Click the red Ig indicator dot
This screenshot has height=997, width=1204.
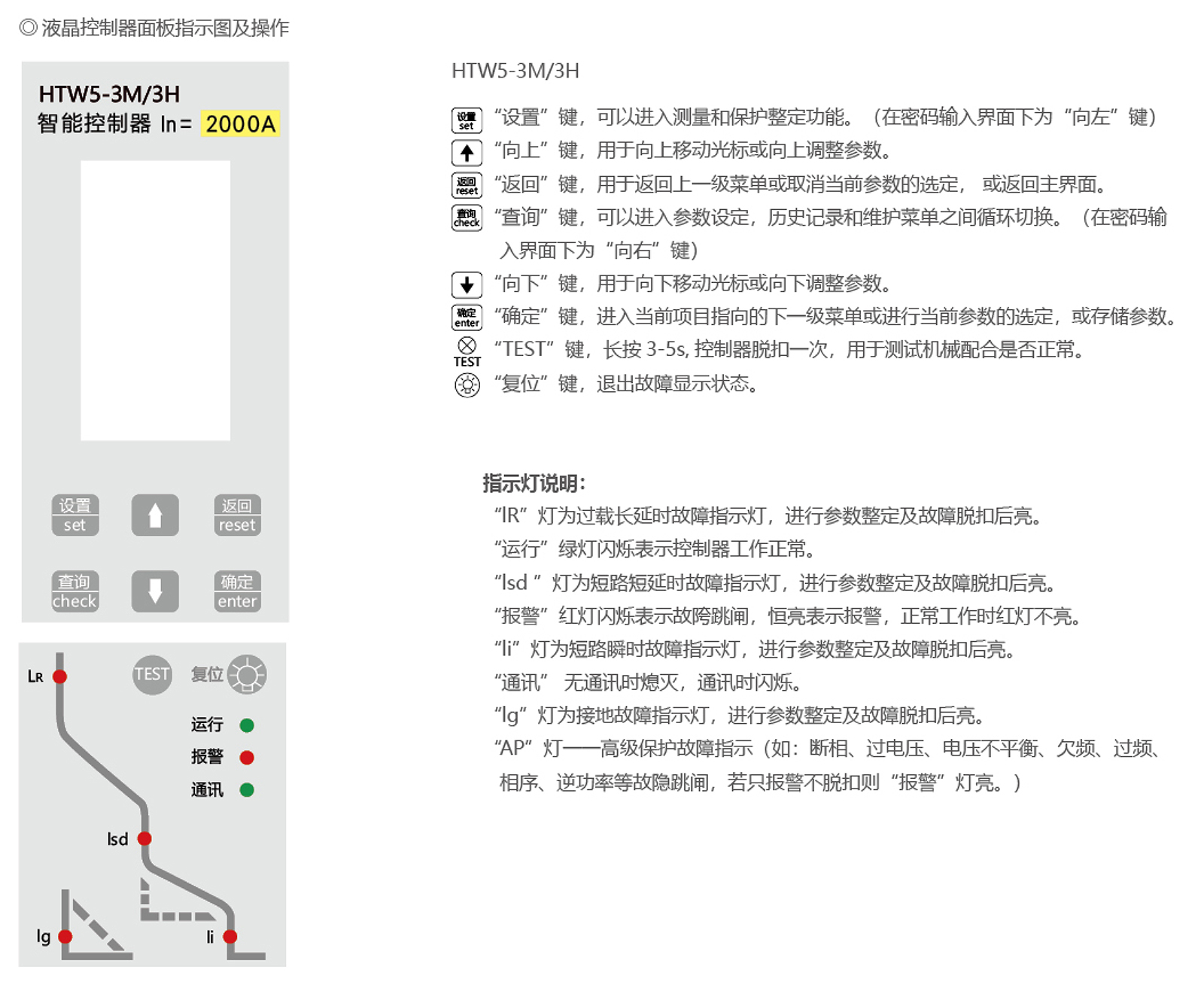coord(65,937)
